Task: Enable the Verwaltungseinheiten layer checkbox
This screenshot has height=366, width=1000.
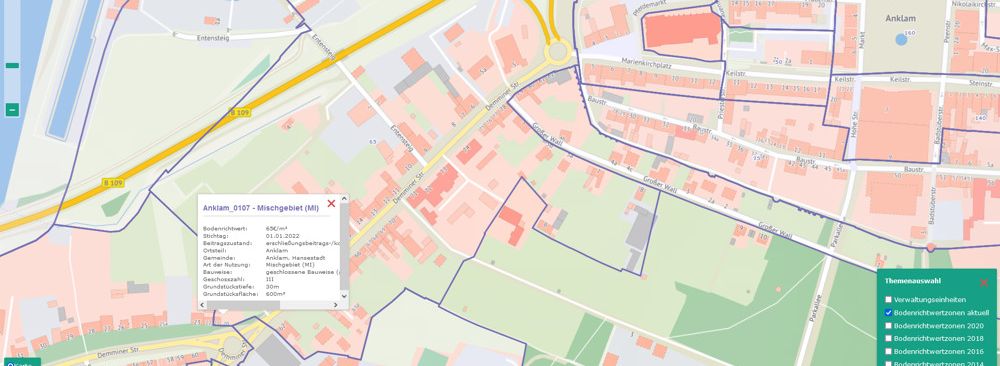Action: click(x=888, y=299)
